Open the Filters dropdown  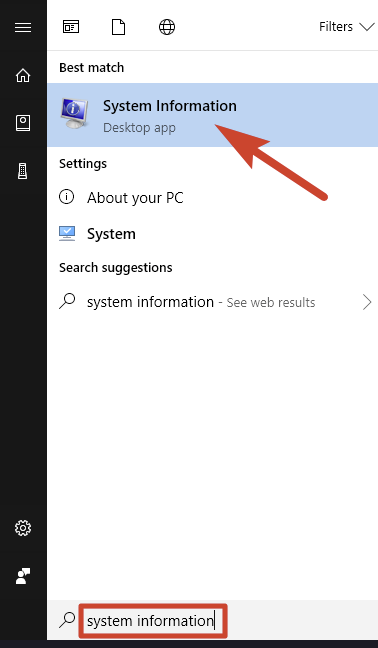pos(346,27)
